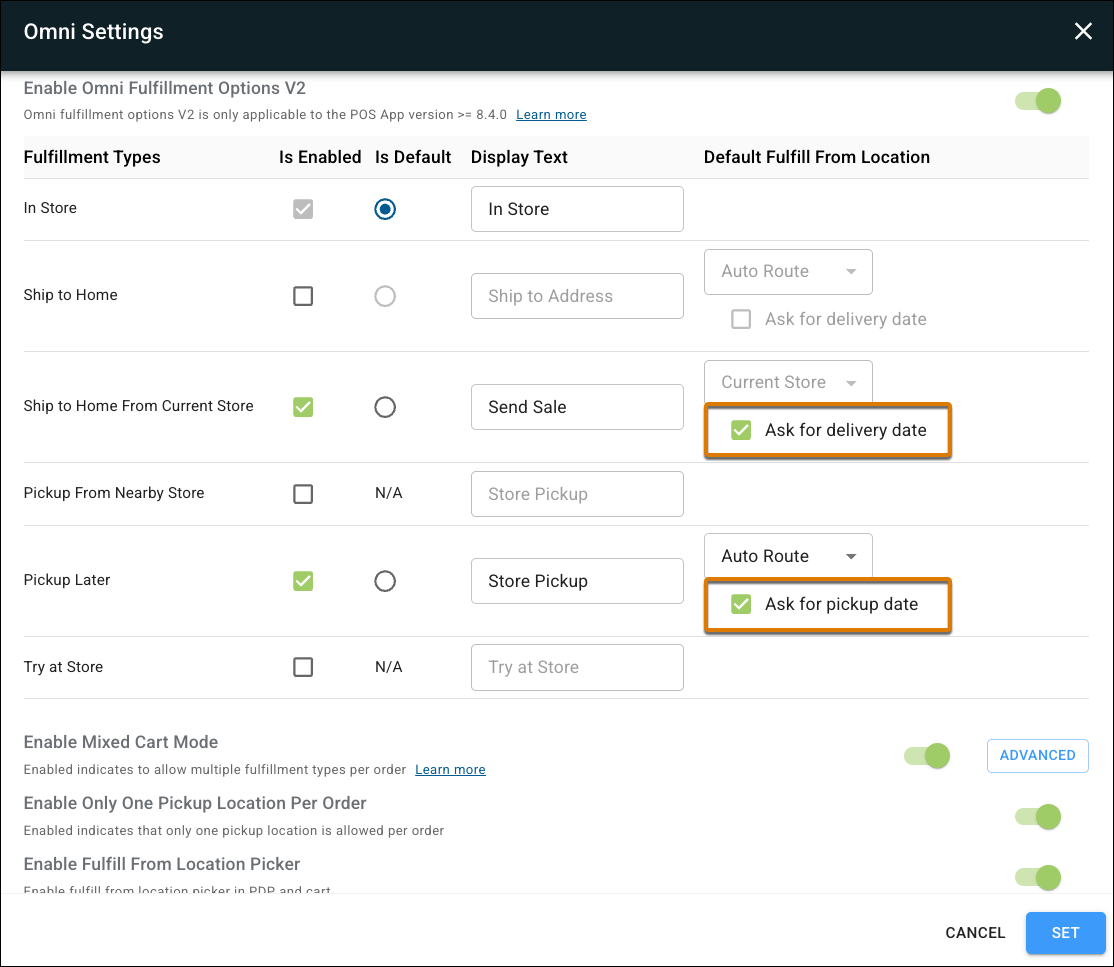This screenshot has width=1114, height=967.
Task: Click the Display Text column header
Action: click(x=519, y=157)
